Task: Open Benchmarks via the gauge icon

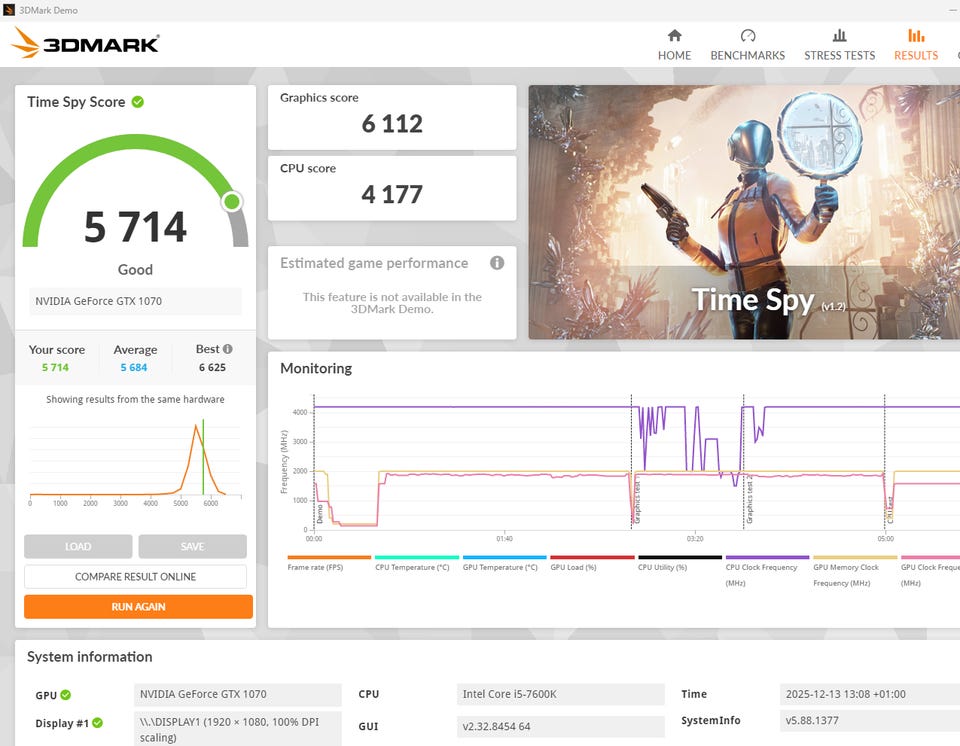Action: (747, 36)
